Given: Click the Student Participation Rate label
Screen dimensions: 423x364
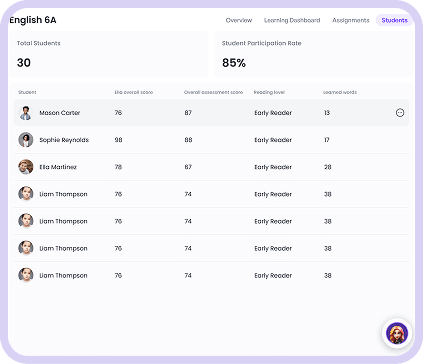Looking at the screenshot, I should [261, 43].
